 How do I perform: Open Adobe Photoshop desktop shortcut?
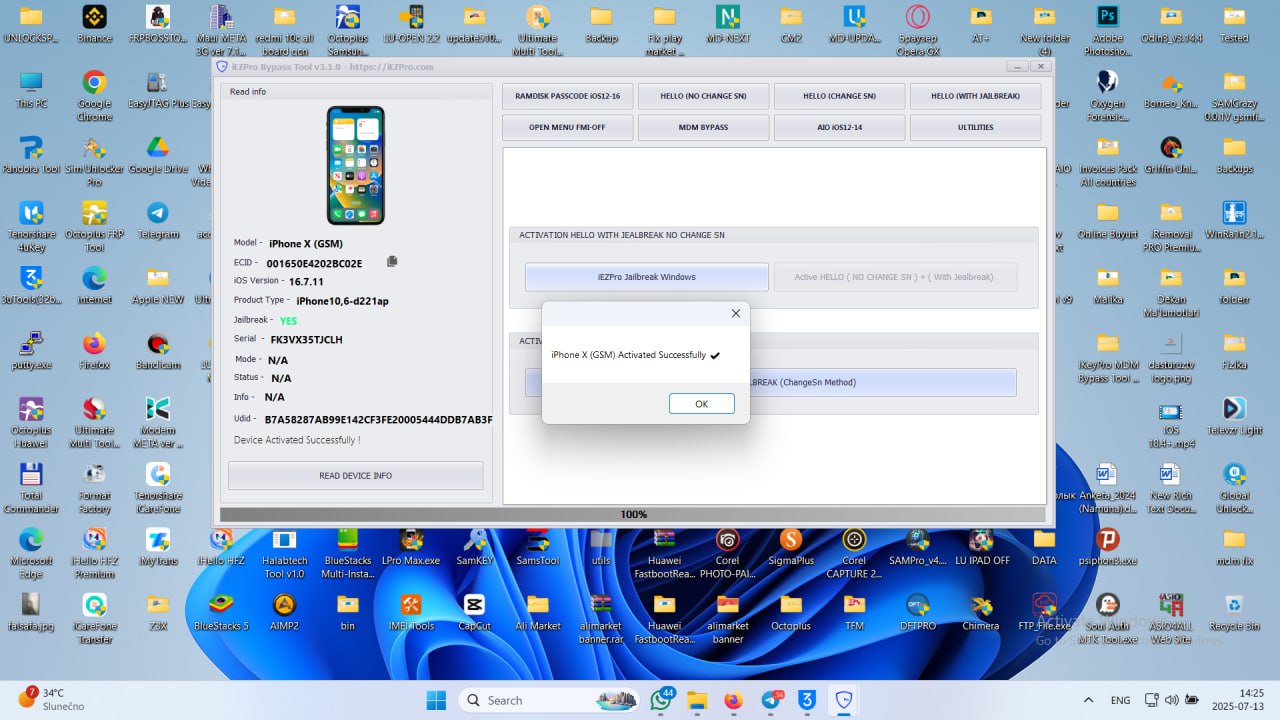[1107, 30]
